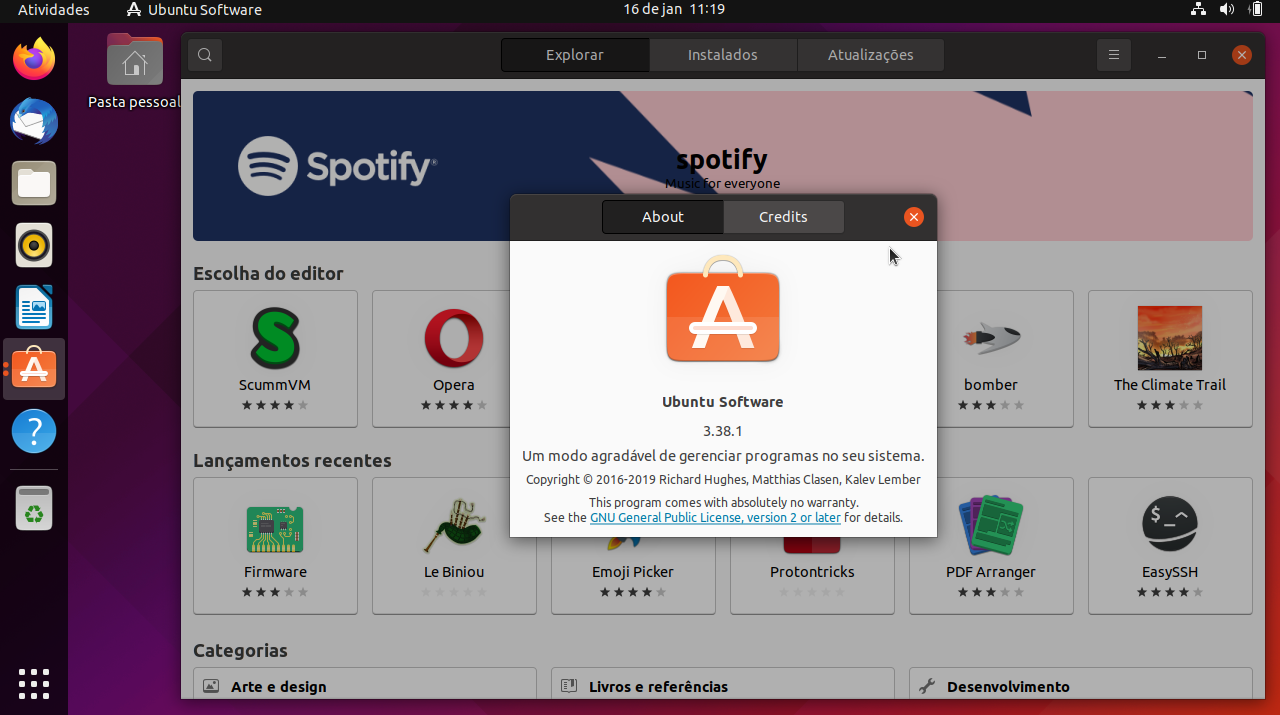Click the EasySSH star rating
The width and height of the screenshot is (1280, 715).
tap(1170, 592)
